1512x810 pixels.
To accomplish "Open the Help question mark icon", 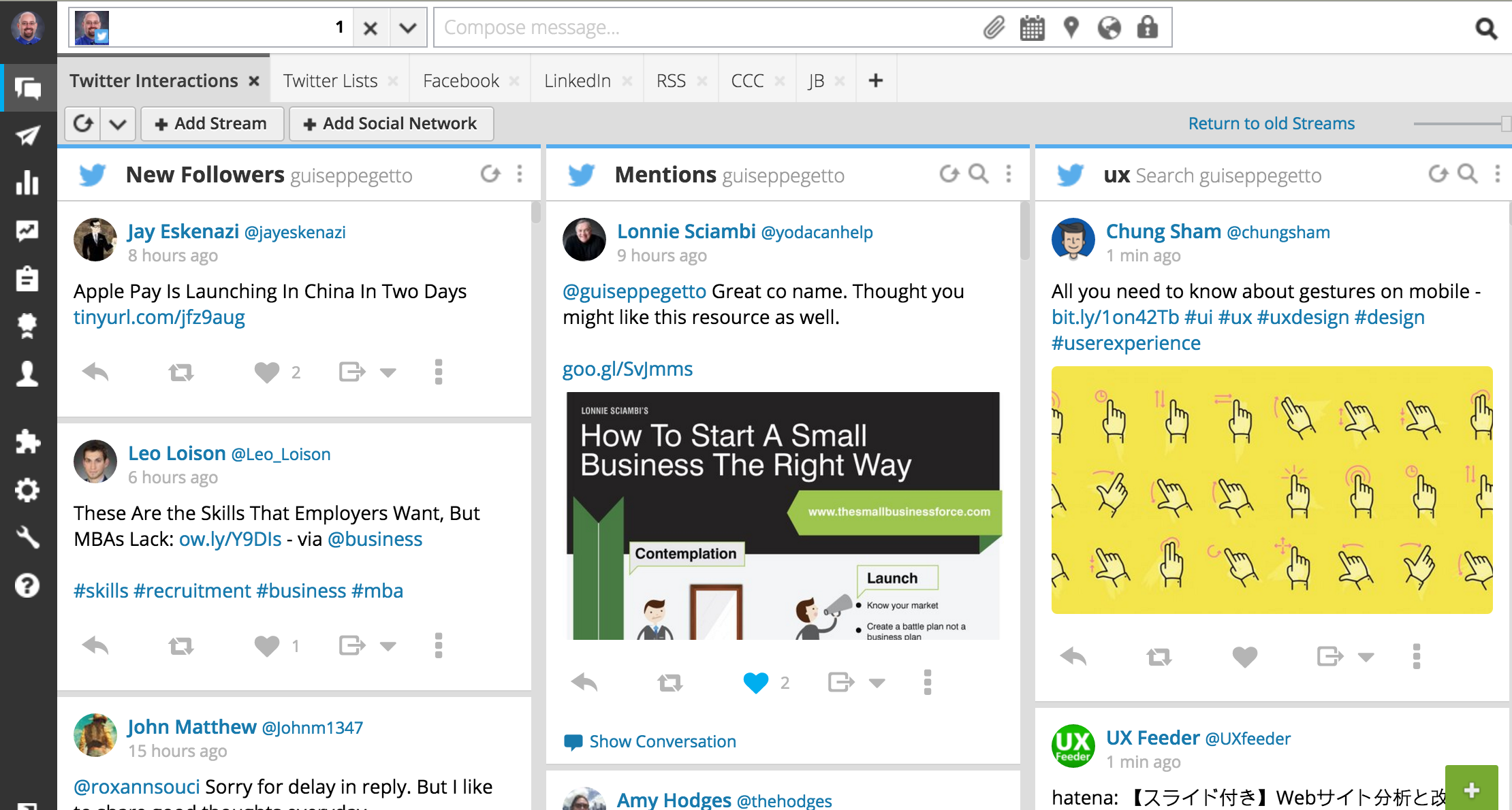I will pyautogui.click(x=28, y=585).
